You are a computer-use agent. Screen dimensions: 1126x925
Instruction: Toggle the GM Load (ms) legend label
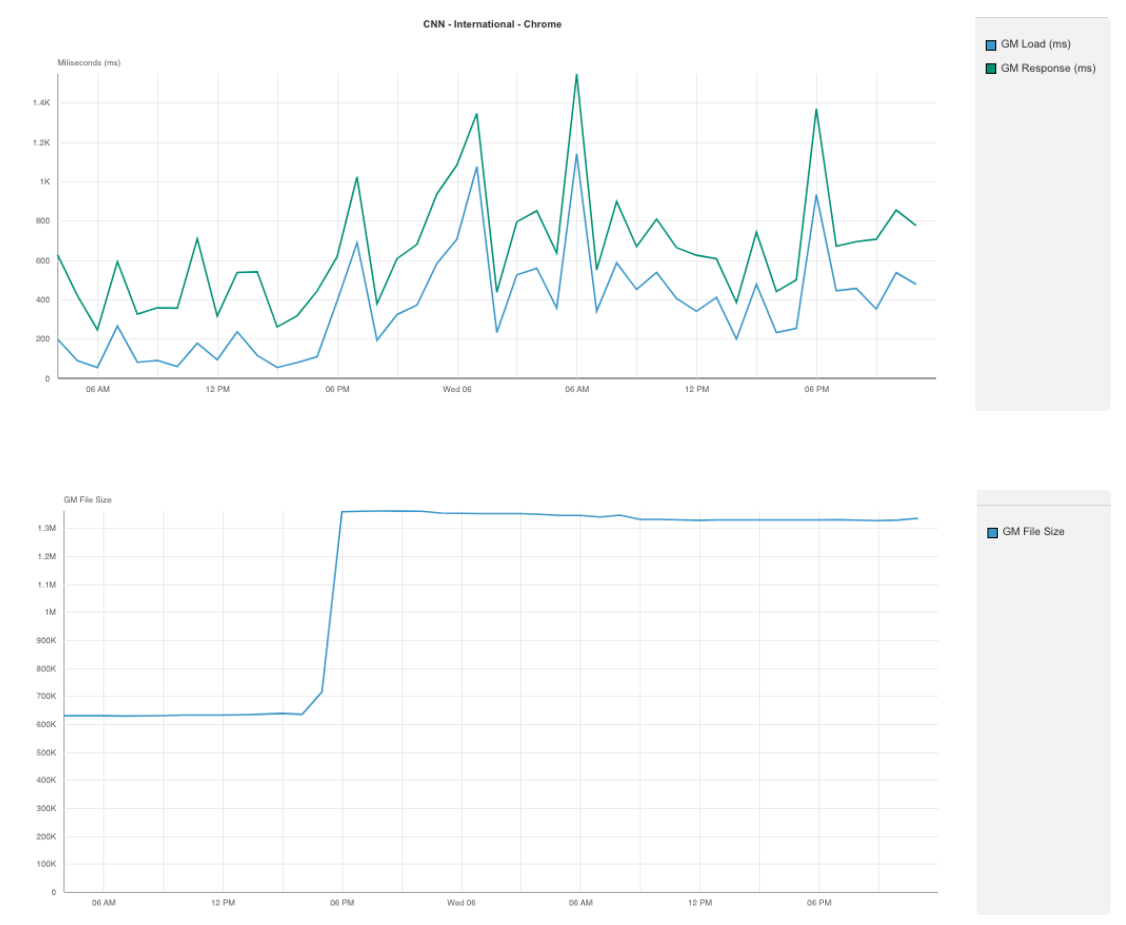[x=1036, y=45]
